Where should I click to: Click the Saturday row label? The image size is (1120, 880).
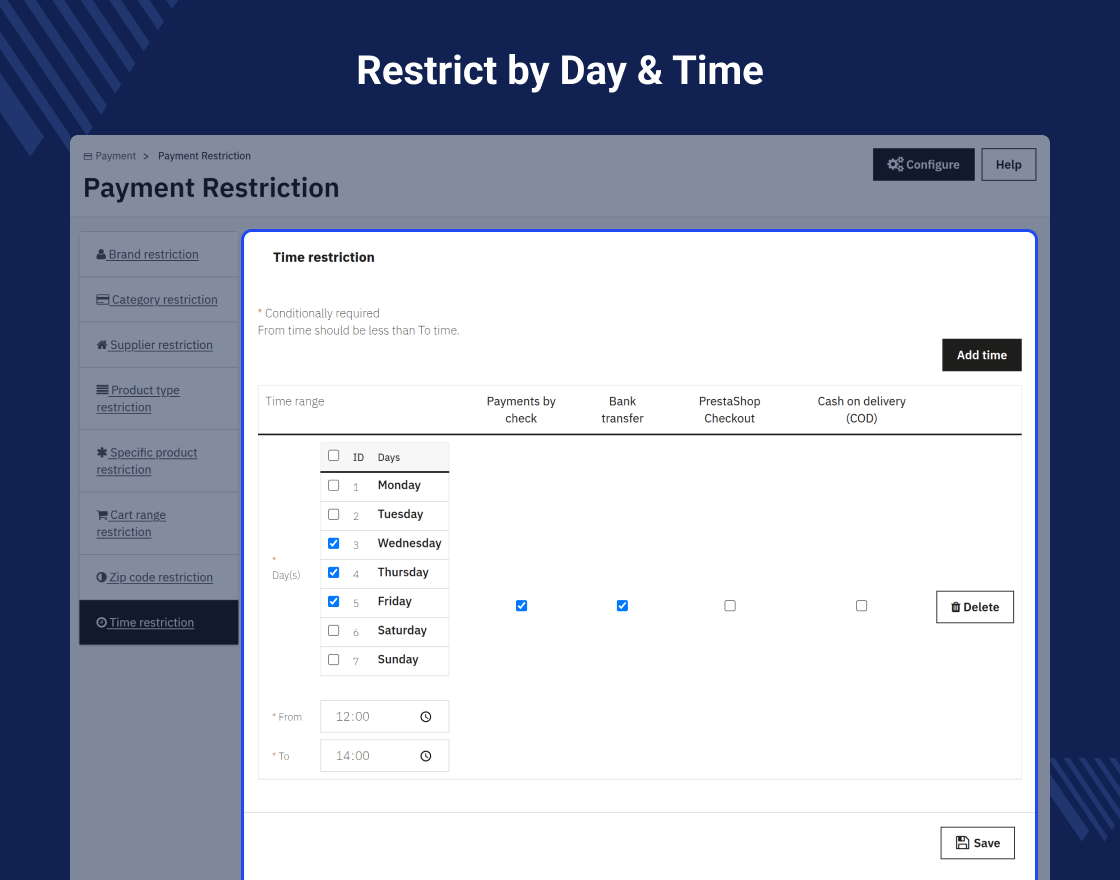402,631
